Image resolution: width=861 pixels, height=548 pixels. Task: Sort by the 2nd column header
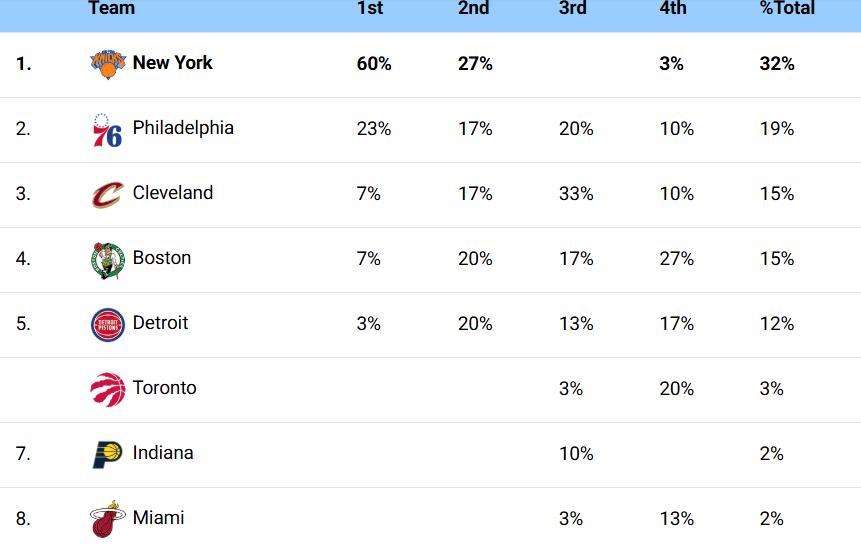(473, 8)
